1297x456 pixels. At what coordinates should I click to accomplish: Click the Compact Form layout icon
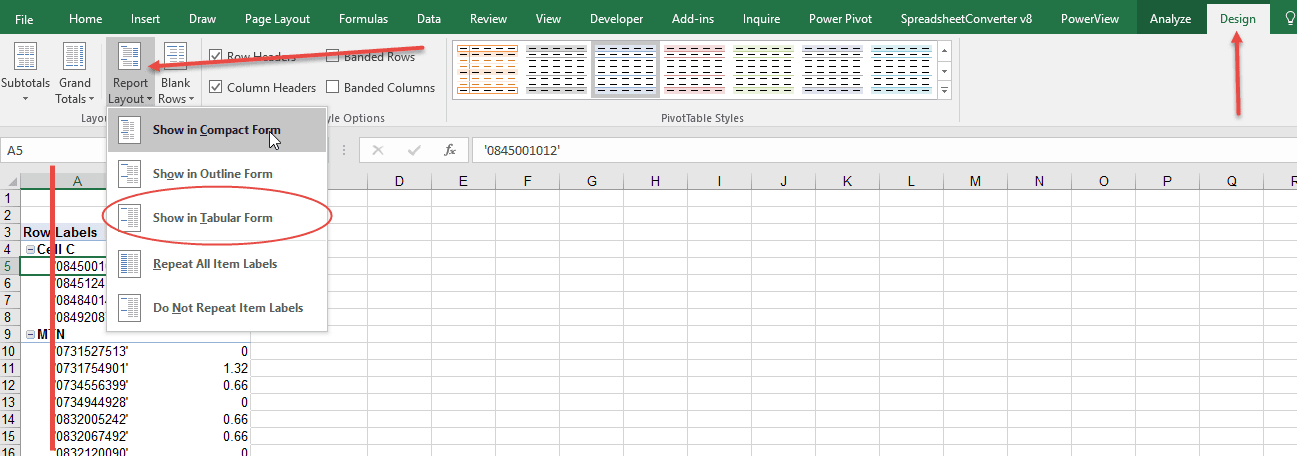[130, 130]
